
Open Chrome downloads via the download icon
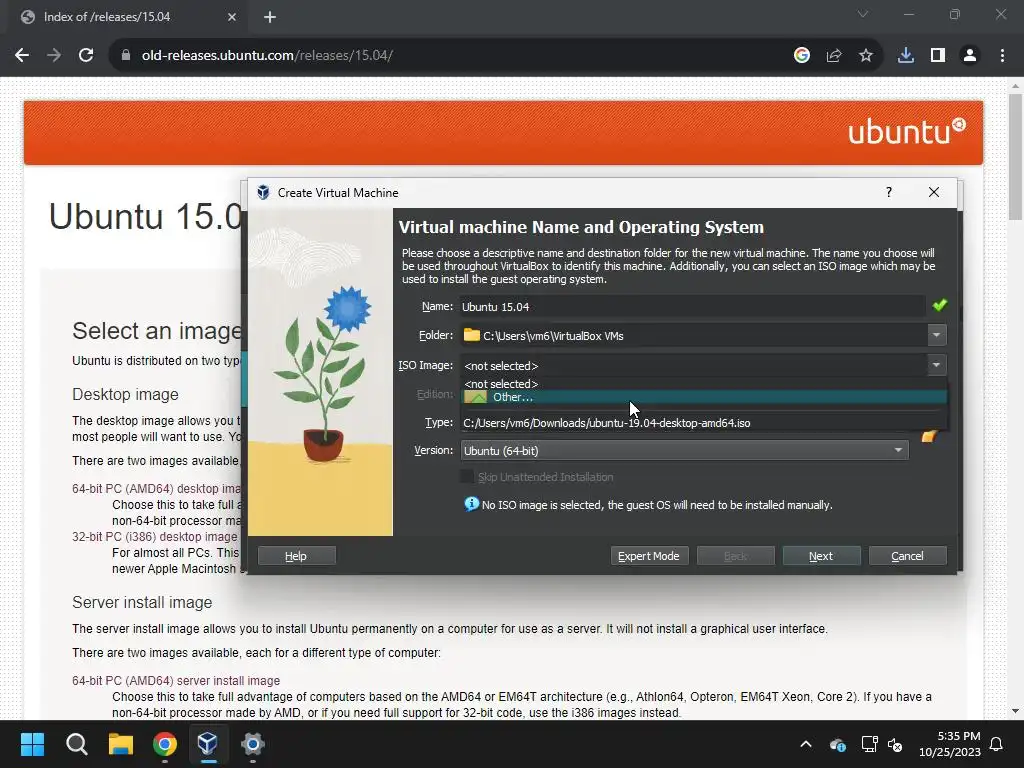(906, 56)
